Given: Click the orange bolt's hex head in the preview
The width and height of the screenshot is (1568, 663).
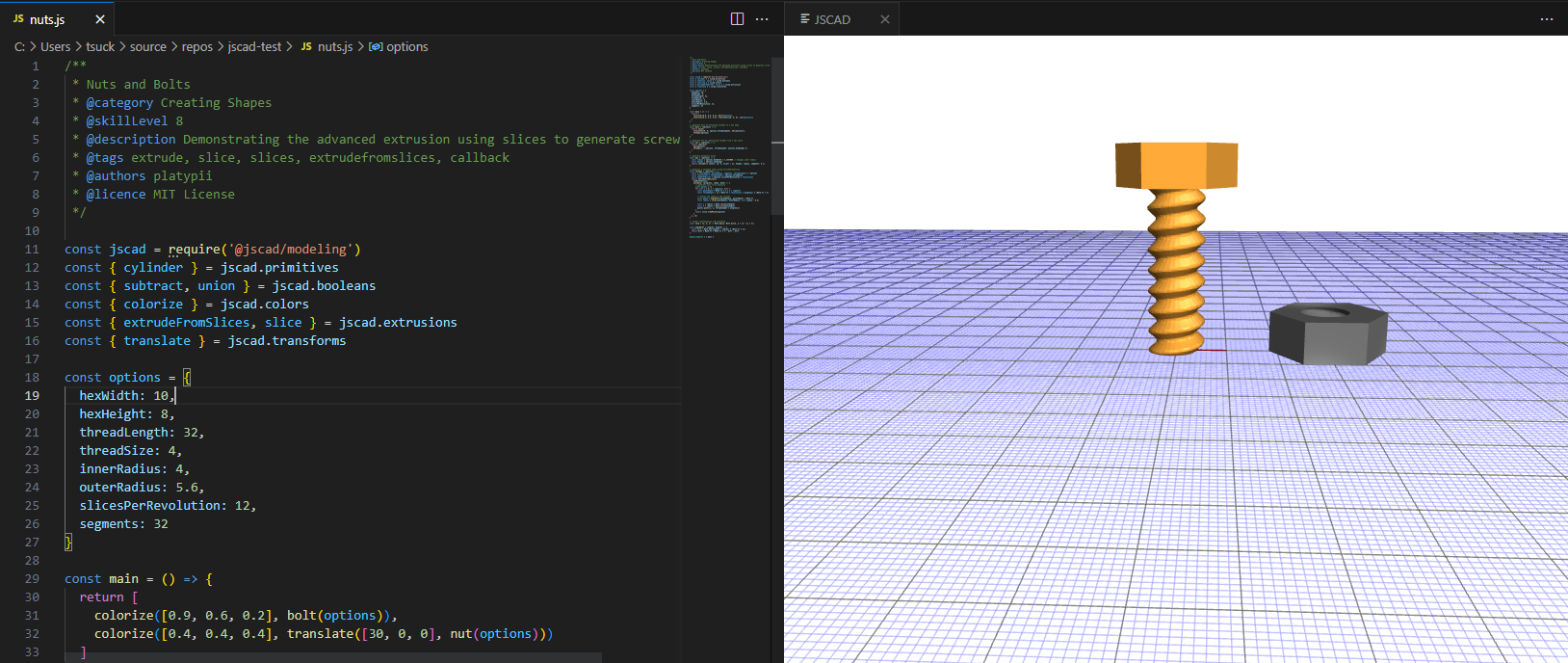Looking at the screenshot, I should point(1176,165).
